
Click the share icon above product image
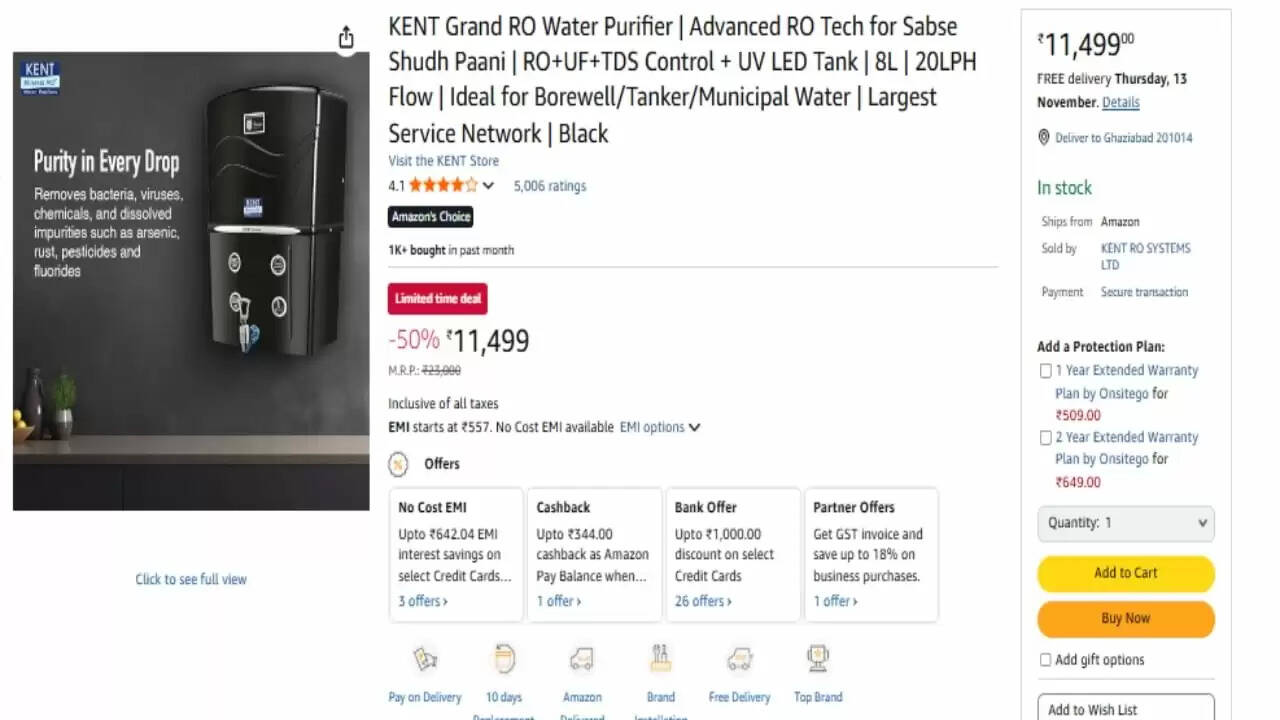coord(345,35)
